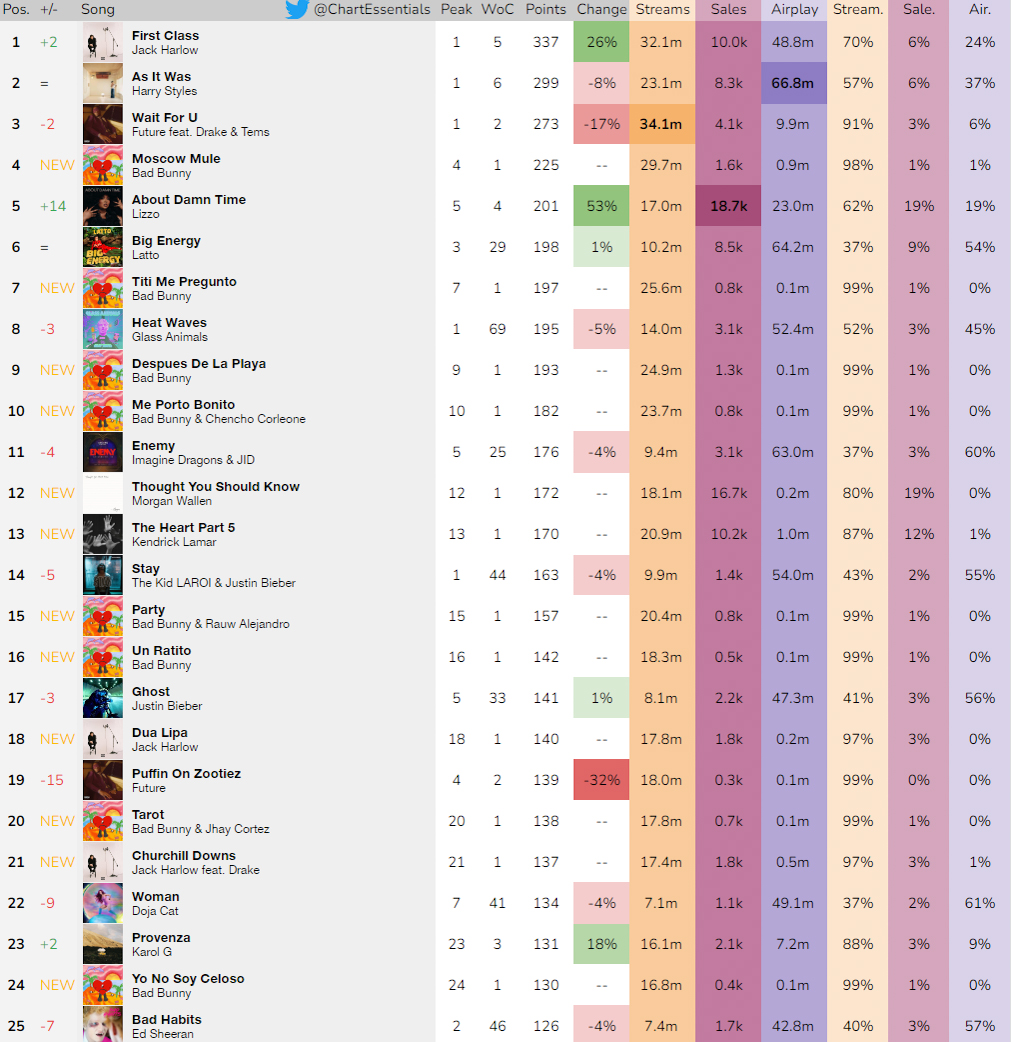1011x1042 pixels.
Task: Select the 18% change cell for Provenza
Action: [602, 944]
